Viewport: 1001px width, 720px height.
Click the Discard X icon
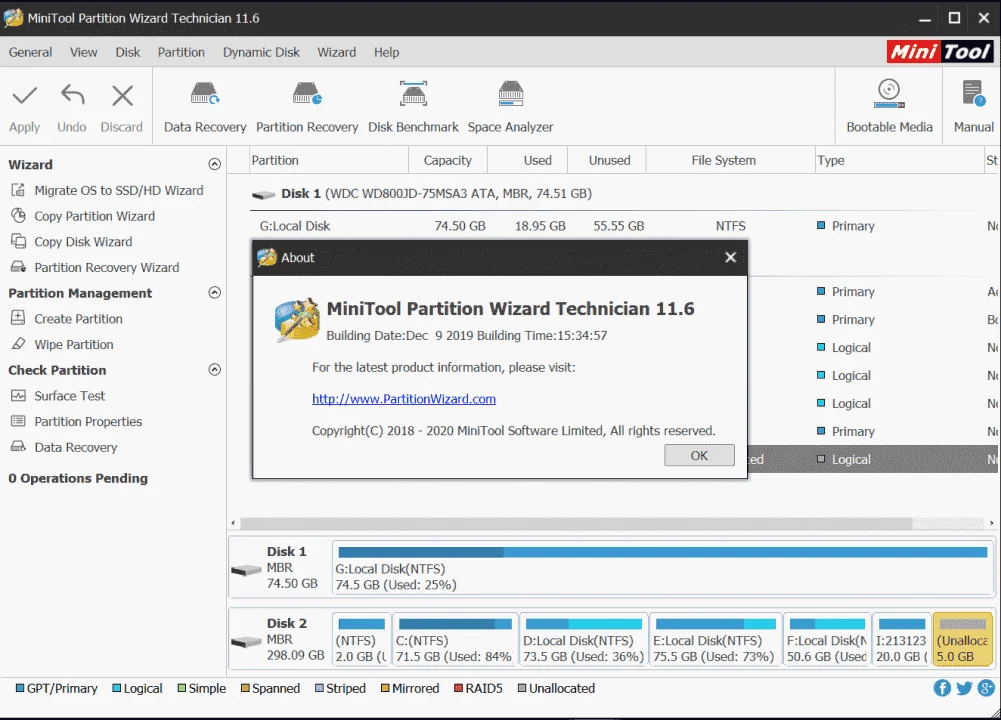122,96
